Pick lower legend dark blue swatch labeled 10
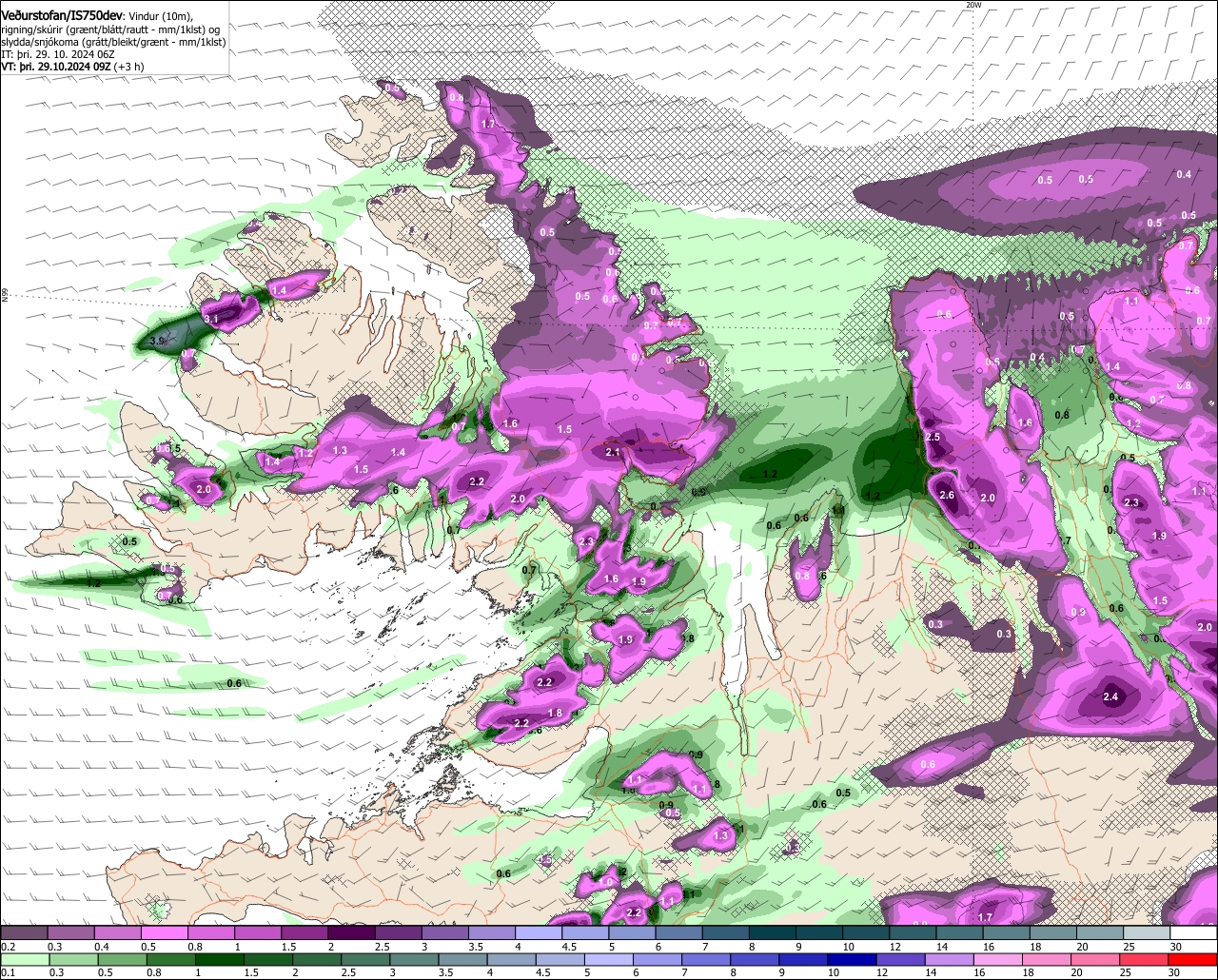The width and height of the screenshot is (1218, 980). point(855,959)
